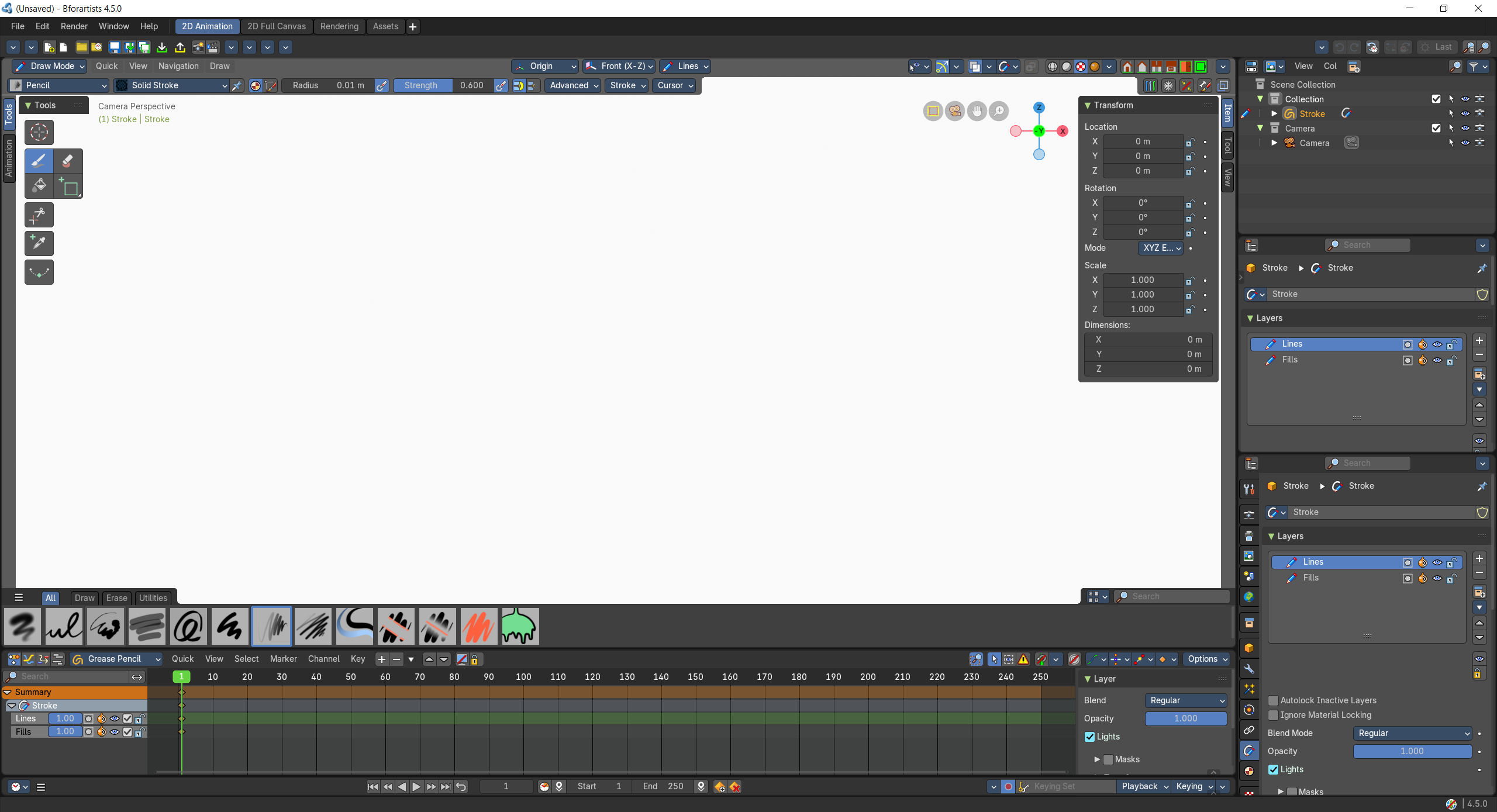Screen dimensions: 1497x812
Task: Hide the Fills layer in the upper Layers list
Action: click(1437, 360)
